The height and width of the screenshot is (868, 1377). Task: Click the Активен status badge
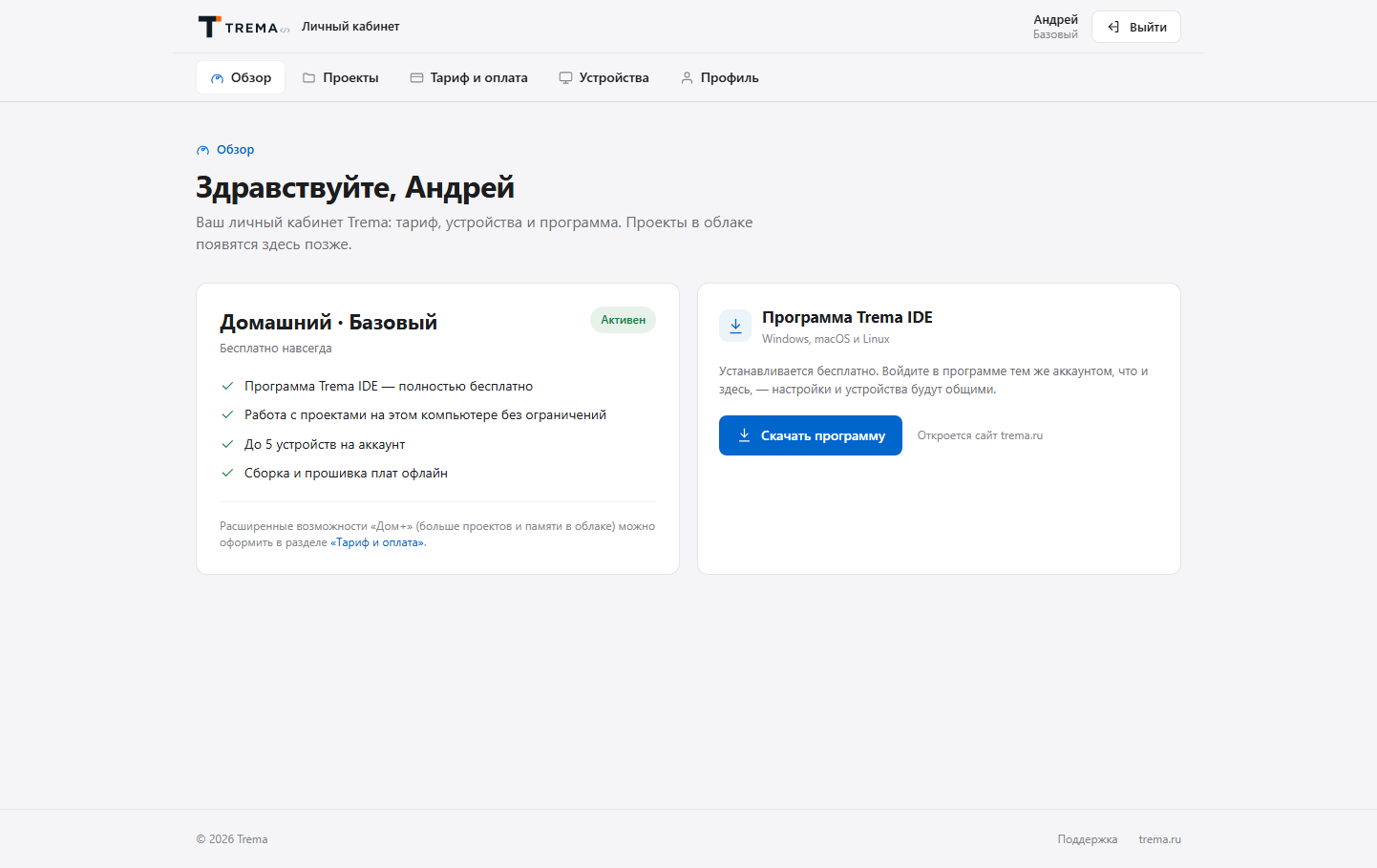coord(623,320)
